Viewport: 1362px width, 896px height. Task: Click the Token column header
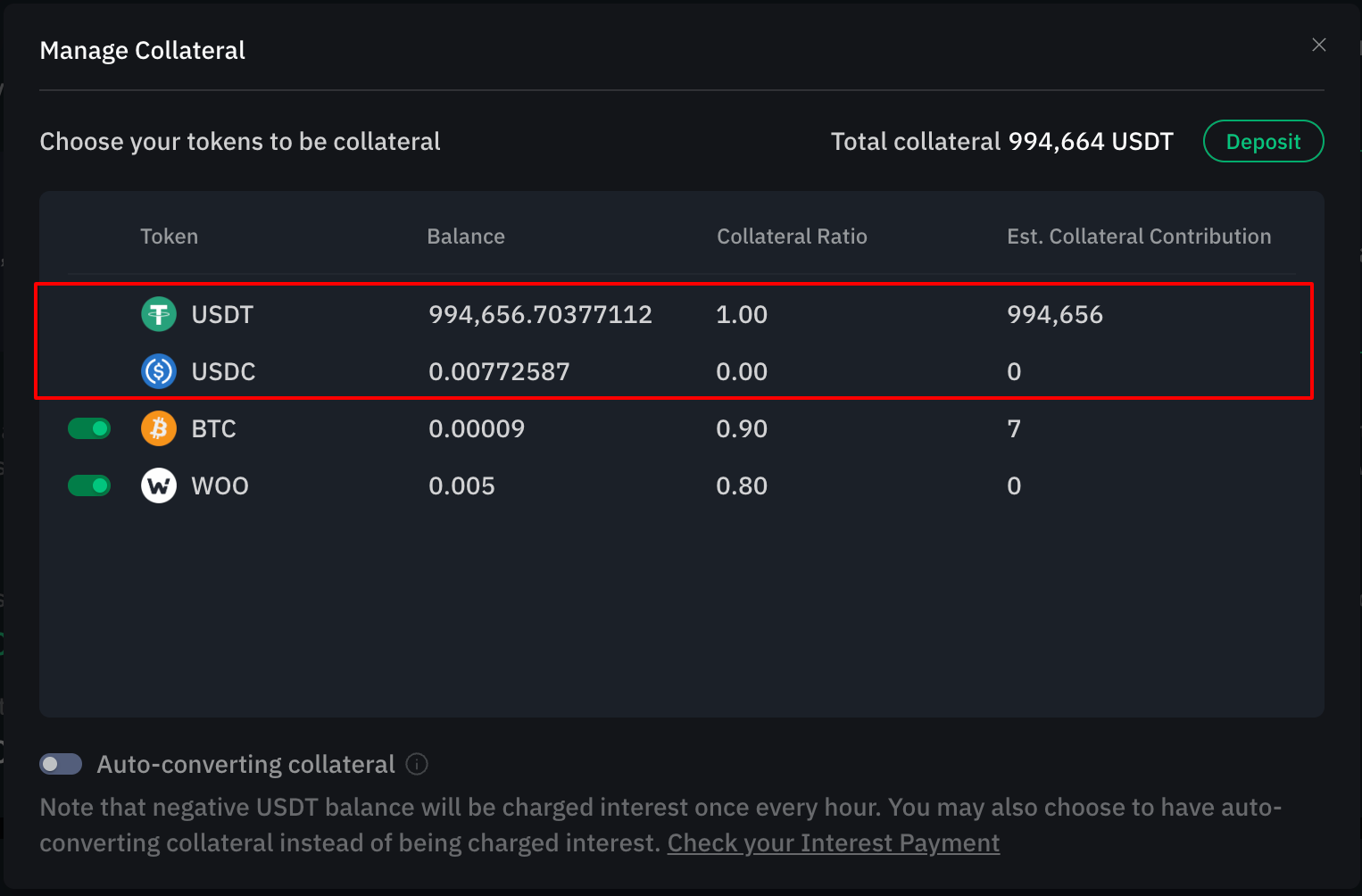(x=170, y=236)
